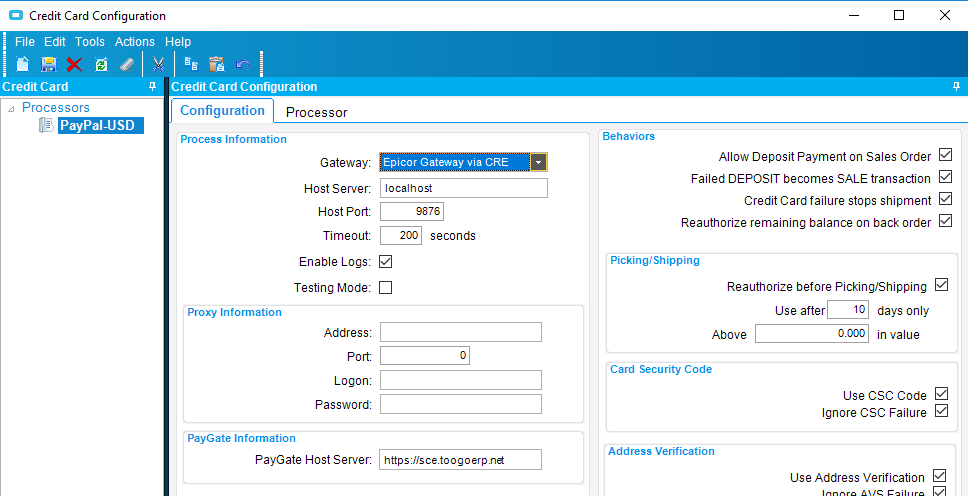
Task: Click the Processors tree label
Action: tap(56, 107)
